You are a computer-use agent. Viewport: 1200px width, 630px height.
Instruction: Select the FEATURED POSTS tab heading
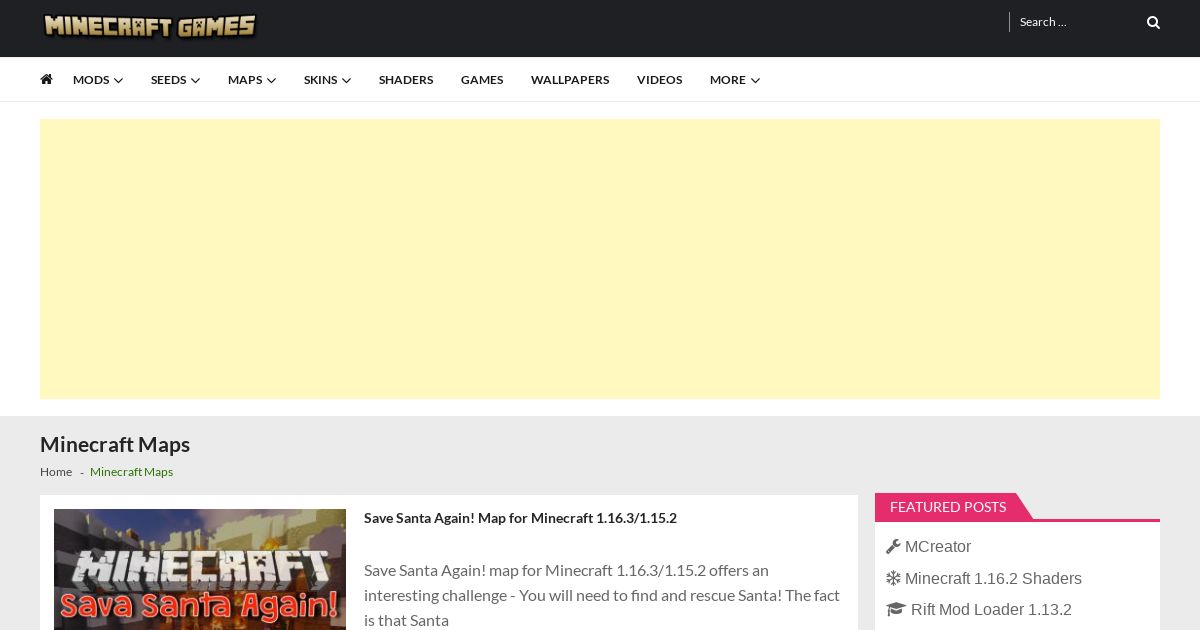(948, 507)
